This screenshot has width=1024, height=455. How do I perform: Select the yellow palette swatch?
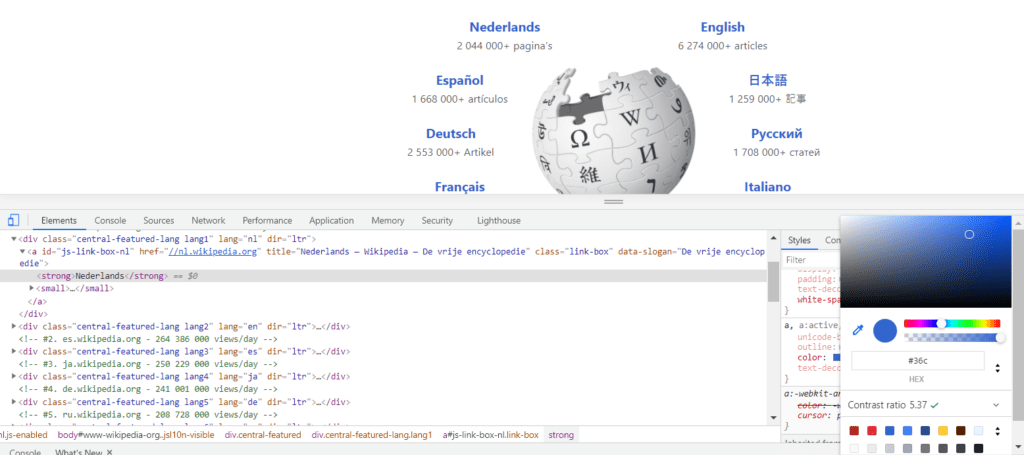pyautogui.click(x=942, y=431)
